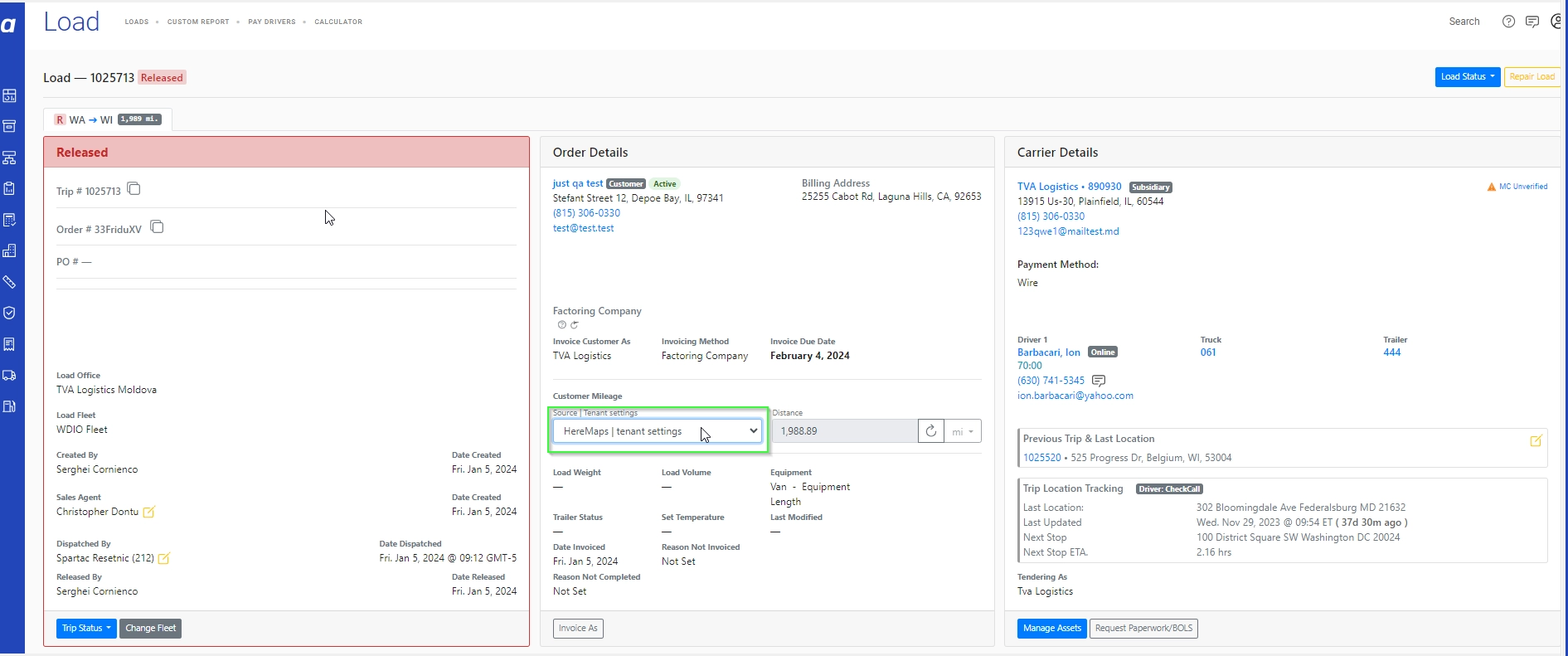Click the Released status badge near load number
The height and width of the screenshot is (656, 1568).
pyautogui.click(x=162, y=78)
